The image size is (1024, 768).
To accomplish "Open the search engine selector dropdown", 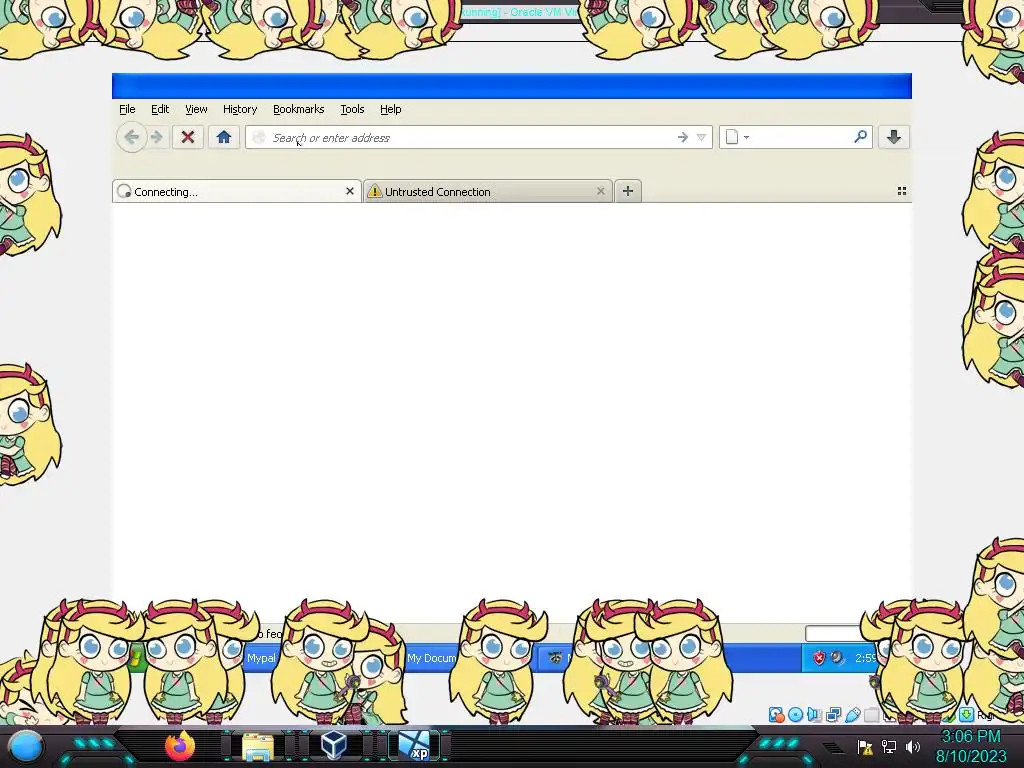I will coord(737,137).
